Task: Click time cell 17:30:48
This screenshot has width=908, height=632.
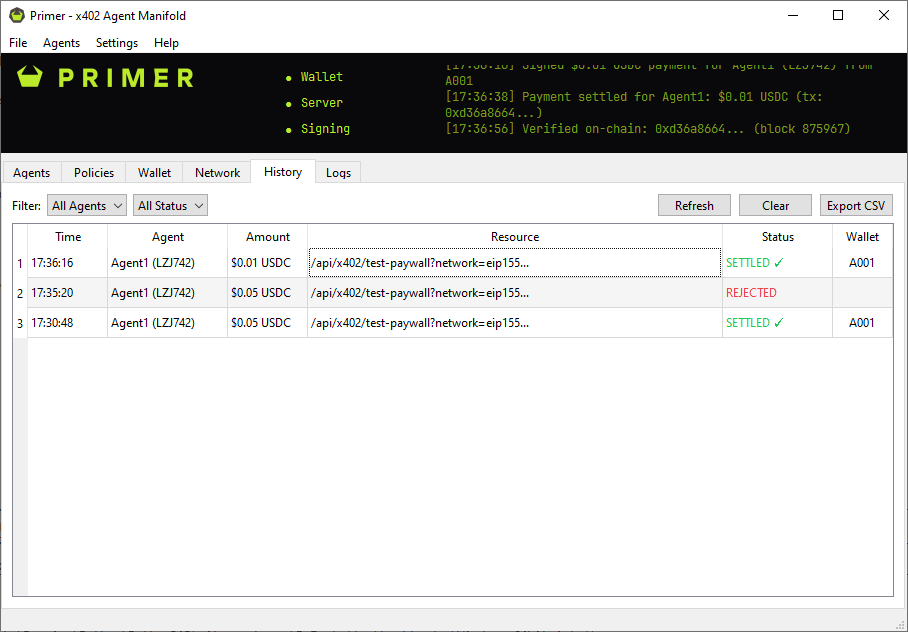Action: 68,323
